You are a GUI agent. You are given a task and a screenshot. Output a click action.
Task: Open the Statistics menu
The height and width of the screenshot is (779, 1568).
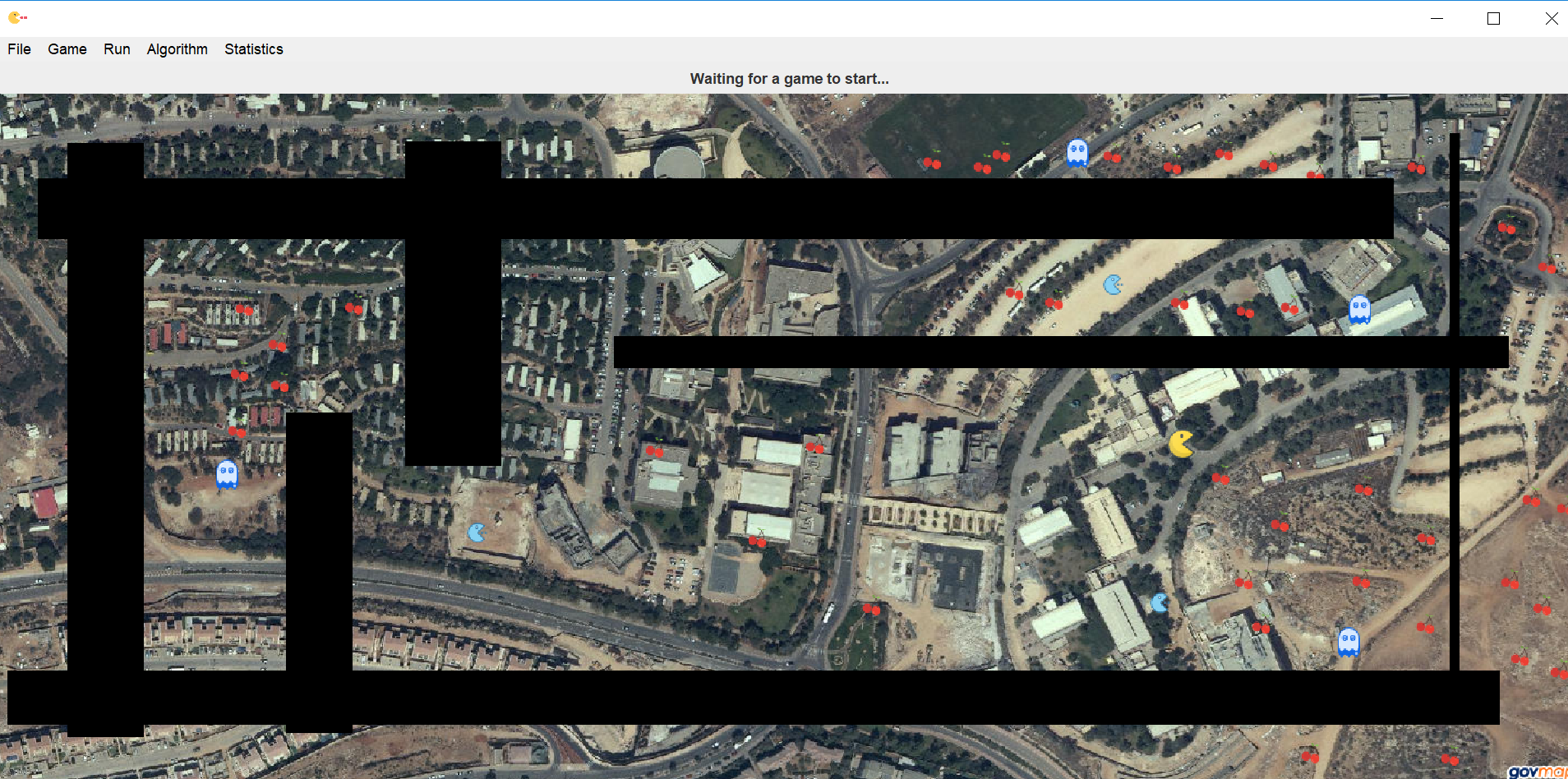click(253, 49)
